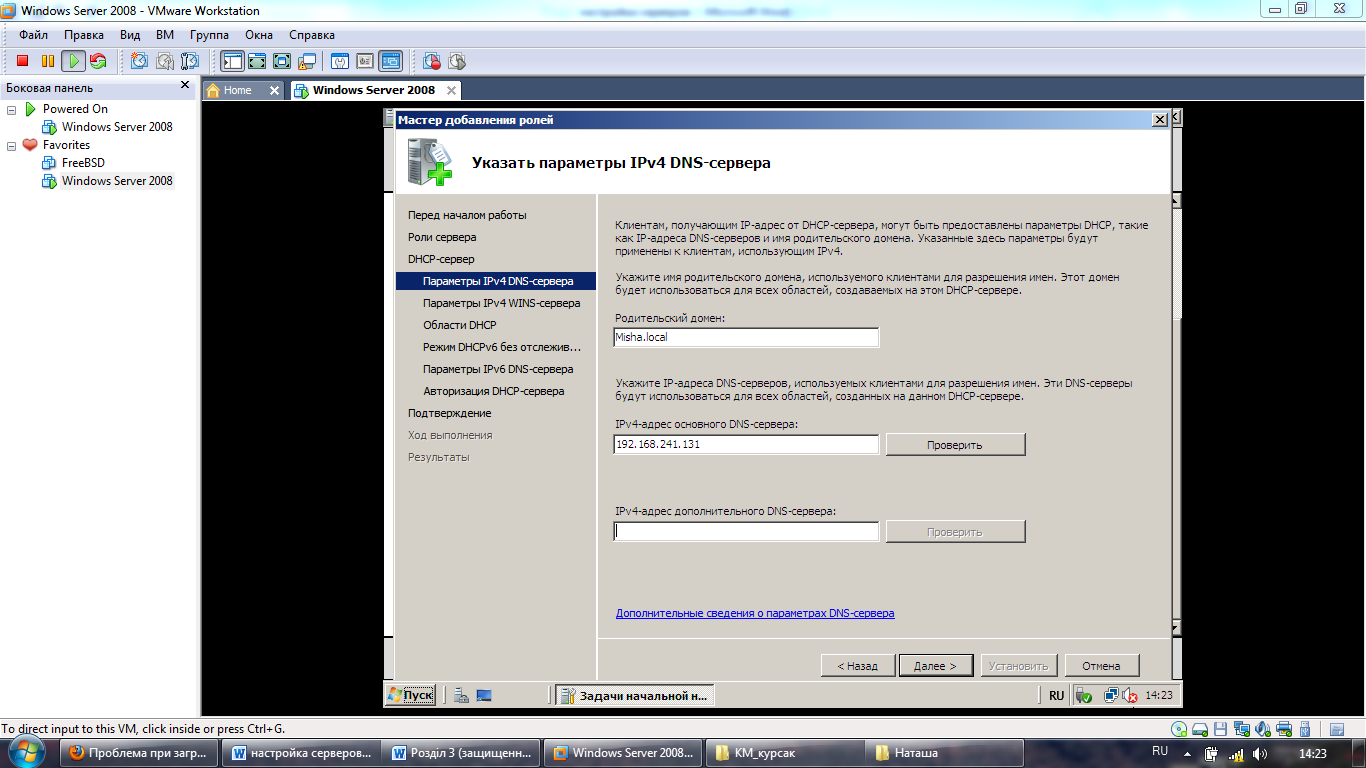
Task: Open the Окна menu
Action: tap(259, 35)
